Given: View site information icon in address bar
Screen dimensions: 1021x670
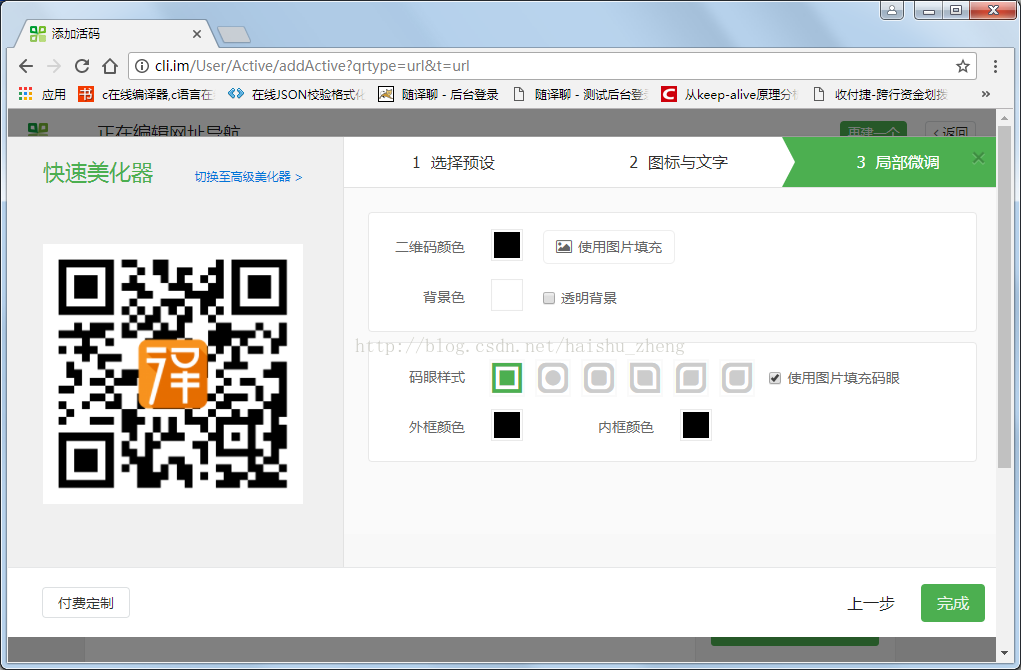Looking at the screenshot, I should tap(141, 66).
